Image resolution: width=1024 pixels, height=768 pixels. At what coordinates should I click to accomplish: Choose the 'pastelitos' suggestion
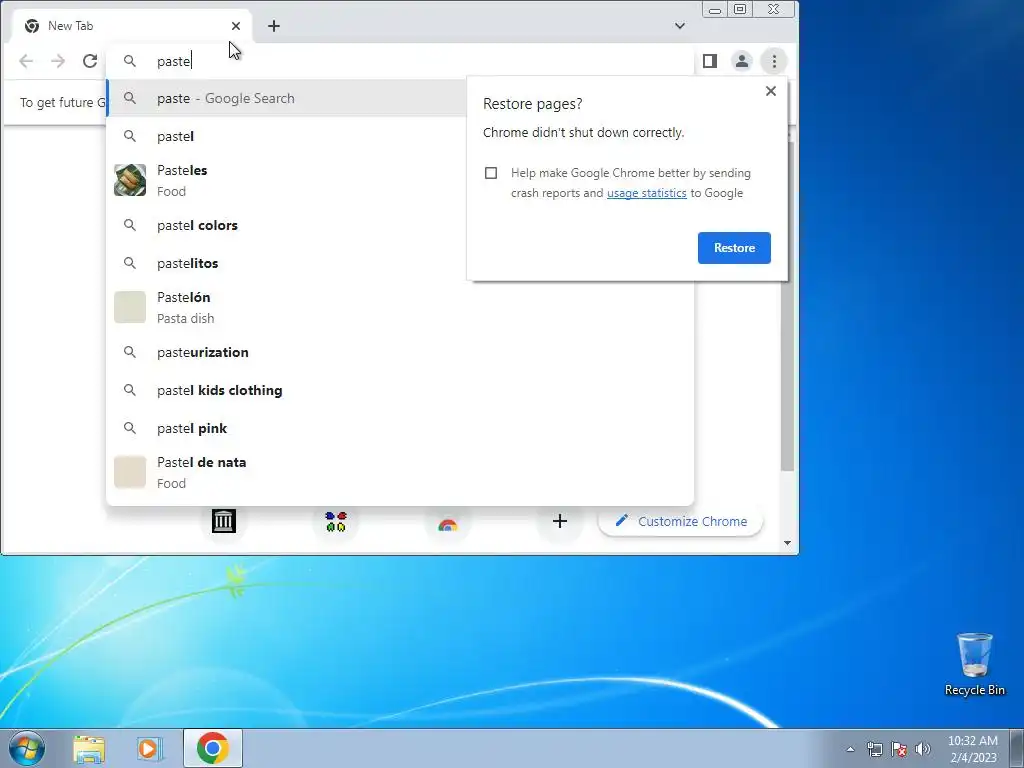point(287,263)
